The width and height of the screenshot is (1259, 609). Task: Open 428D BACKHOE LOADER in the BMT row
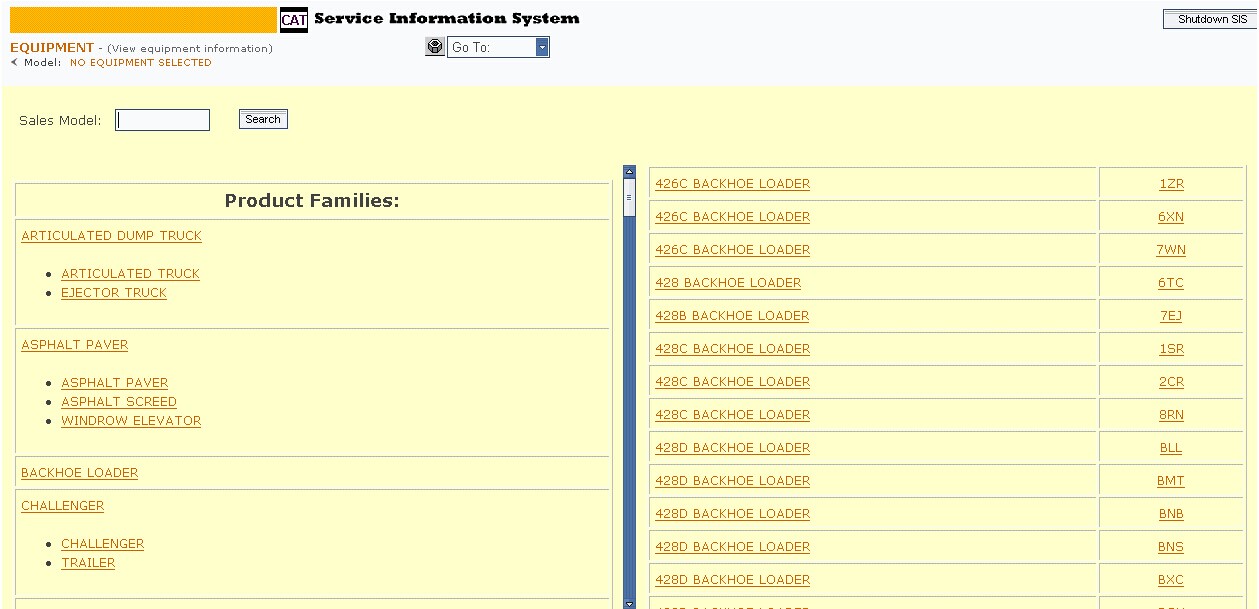(x=733, y=481)
